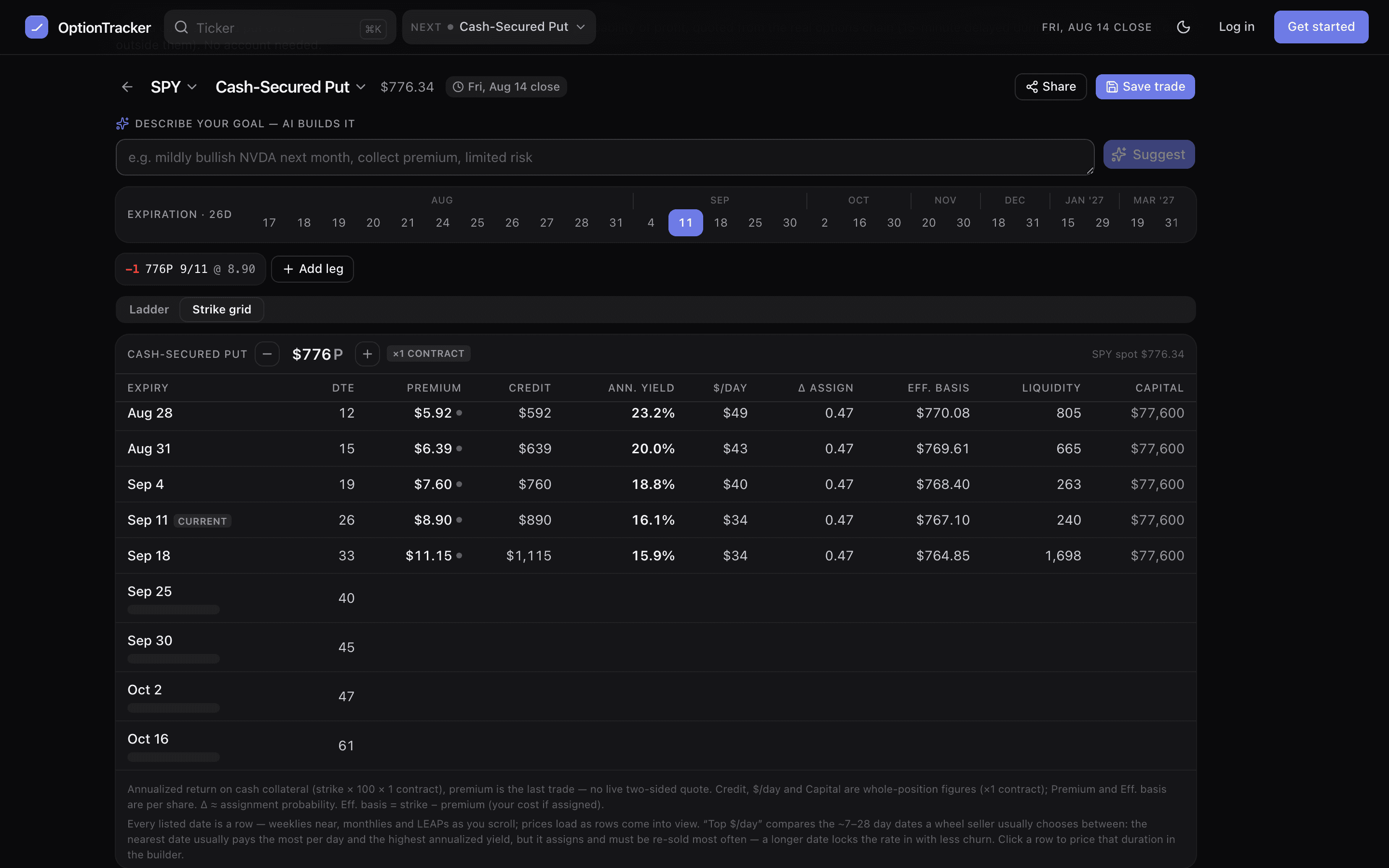Viewport: 1389px width, 868px height.
Task: Click the ANN. YIELD column header
Action: (641, 388)
